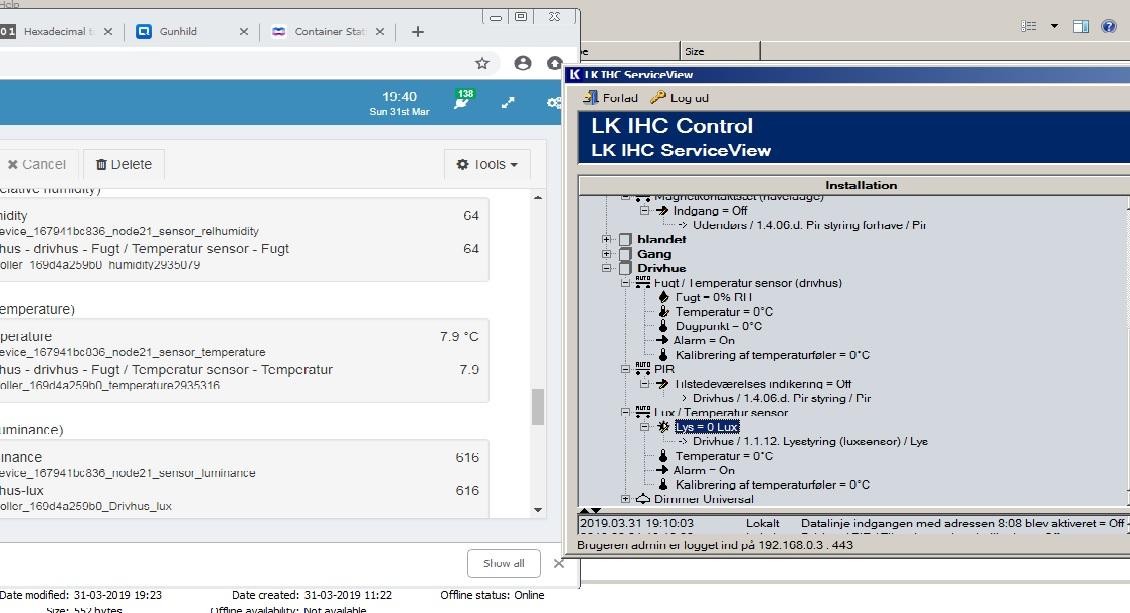Expand the blandet tree node

(x=607, y=240)
